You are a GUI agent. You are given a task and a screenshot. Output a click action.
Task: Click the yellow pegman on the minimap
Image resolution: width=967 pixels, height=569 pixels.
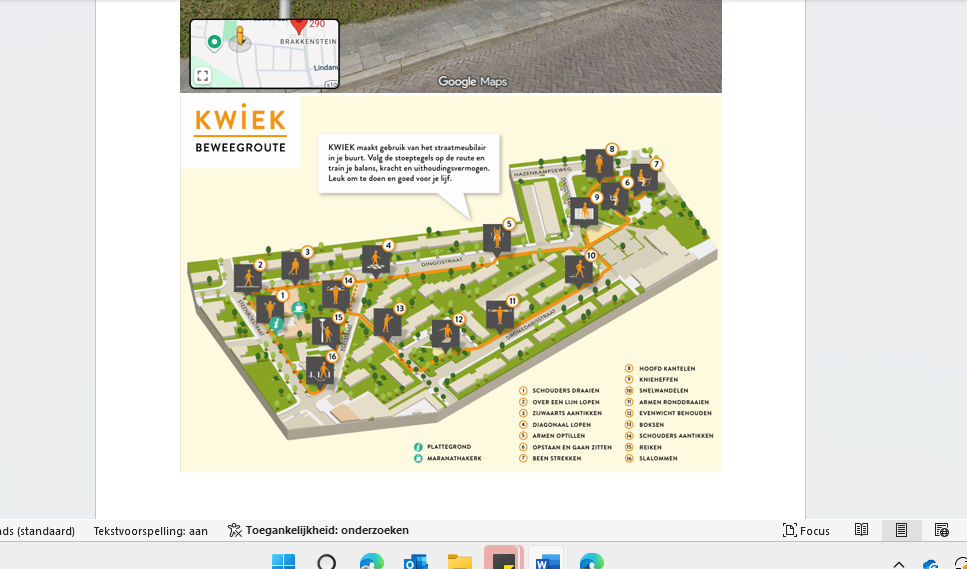click(x=239, y=38)
